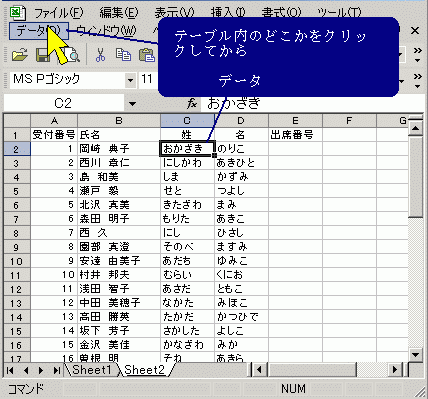Click the vertical scrollbar down arrow
Viewport: 428px width, 399px height.
(415, 354)
